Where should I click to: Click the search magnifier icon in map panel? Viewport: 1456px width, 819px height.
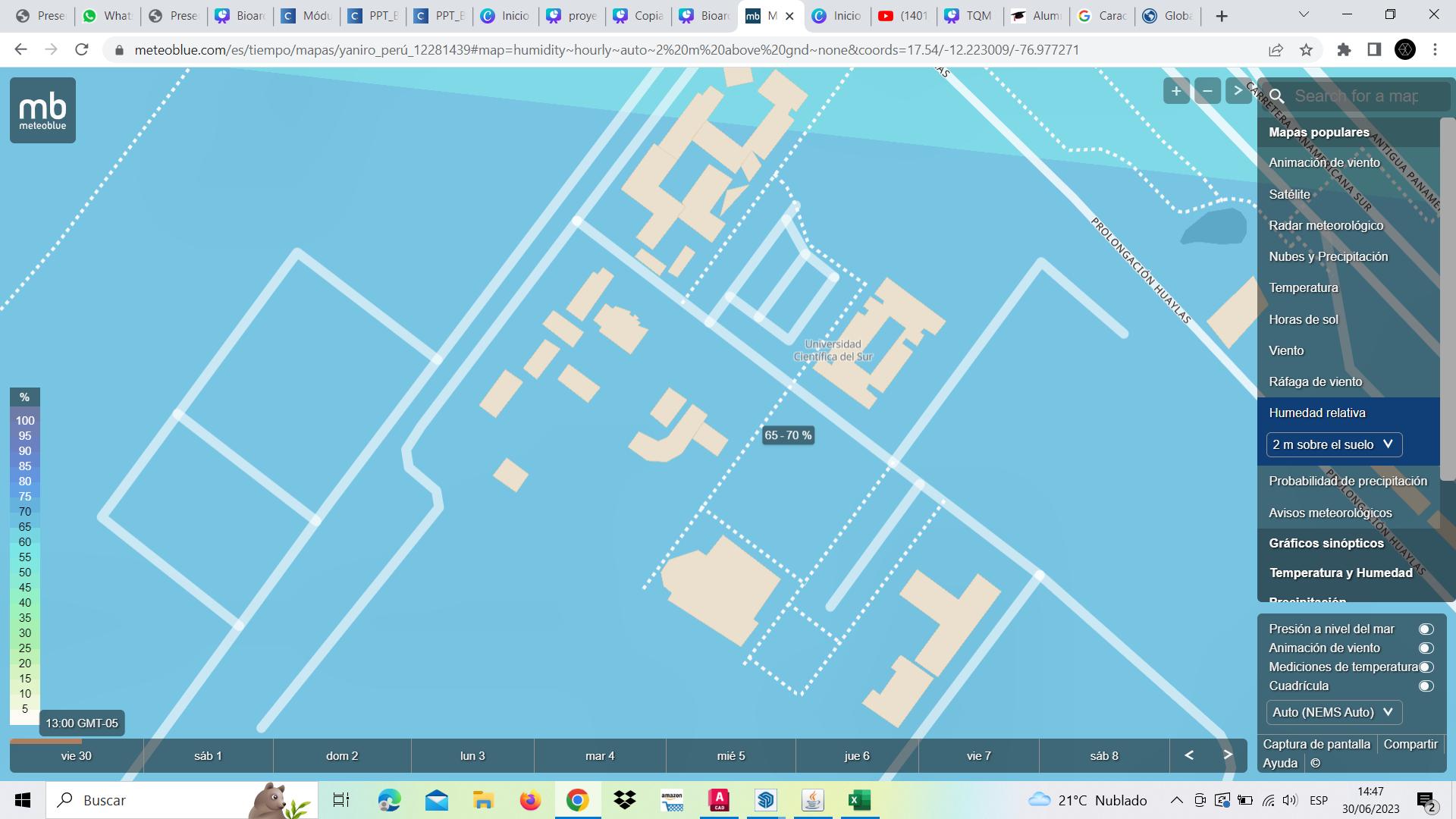1277,96
